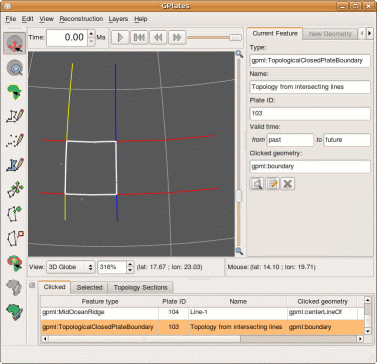Reset animation to start time

[x=139, y=37]
